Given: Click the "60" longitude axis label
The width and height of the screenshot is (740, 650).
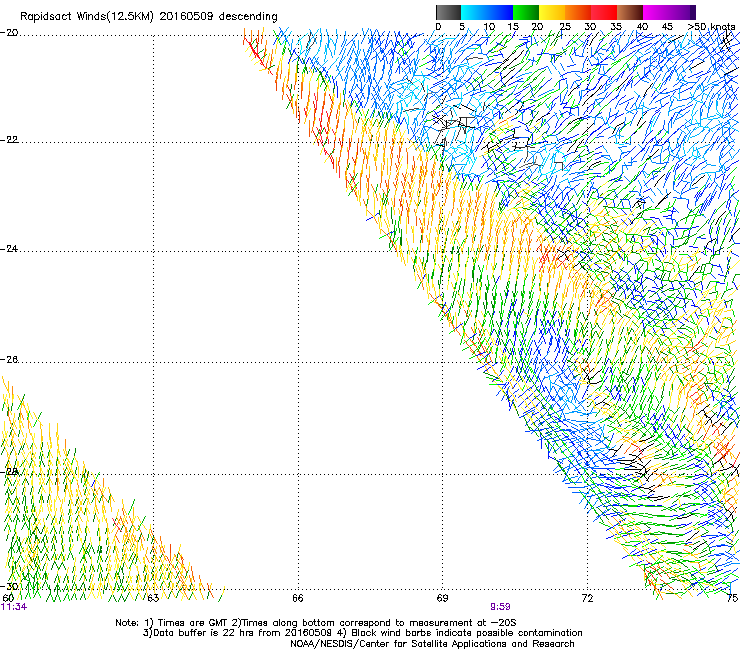Looking at the screenshot, I should coord(8,598).
